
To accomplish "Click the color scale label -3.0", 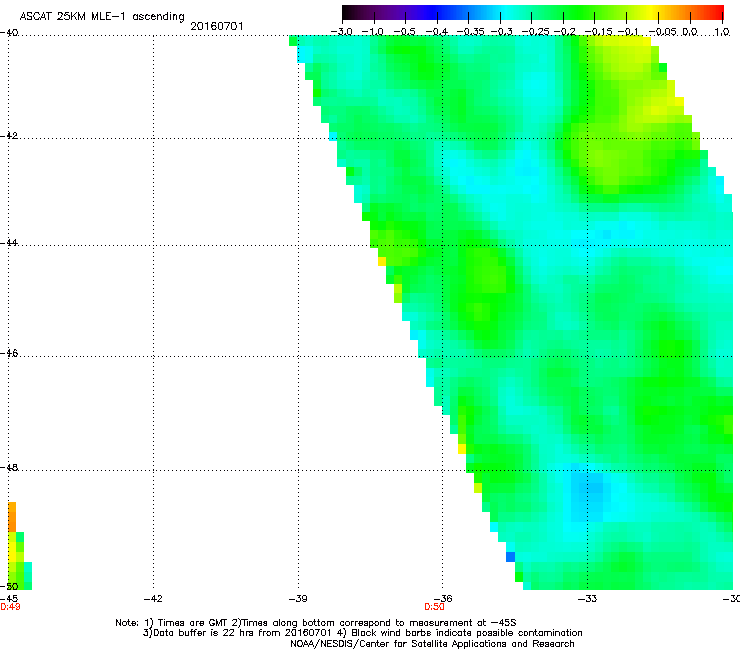I will [341, 32].
